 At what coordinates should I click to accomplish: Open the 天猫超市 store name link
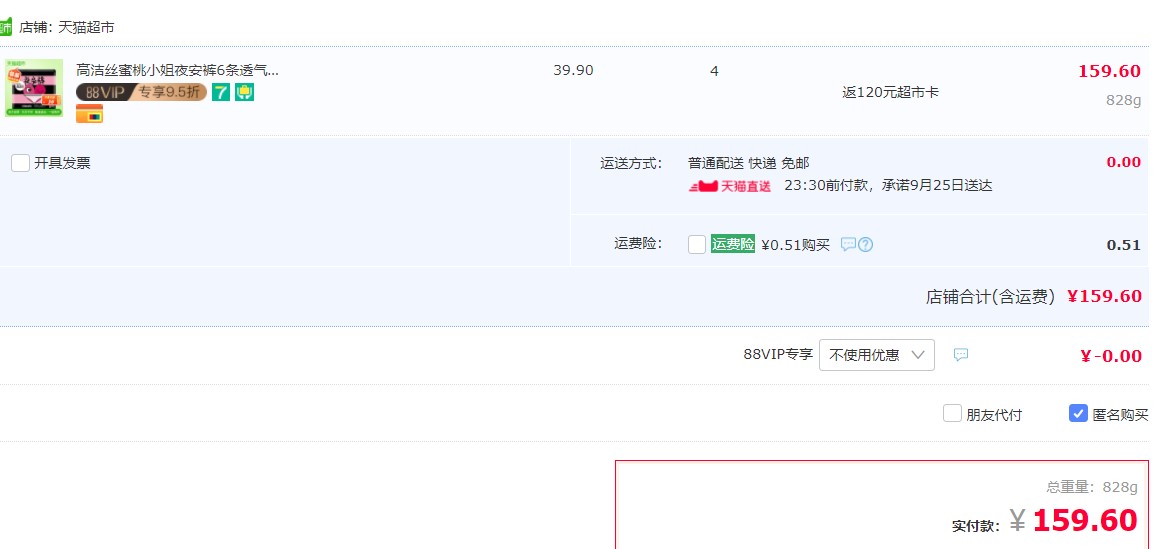point(87,28)
